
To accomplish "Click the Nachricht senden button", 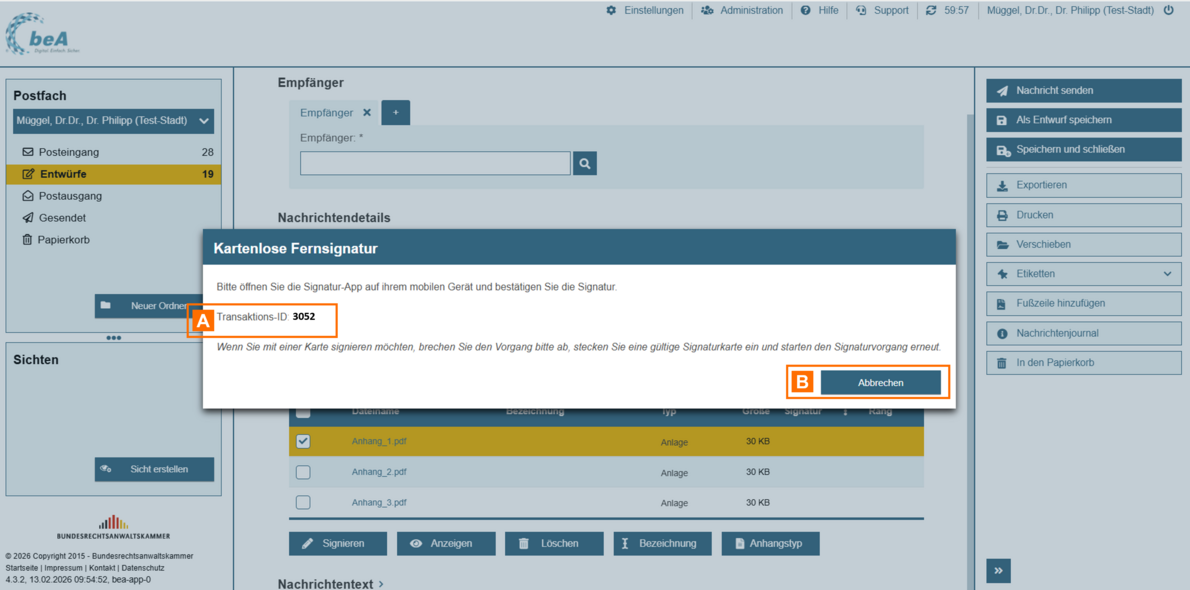I will 1083,91.
